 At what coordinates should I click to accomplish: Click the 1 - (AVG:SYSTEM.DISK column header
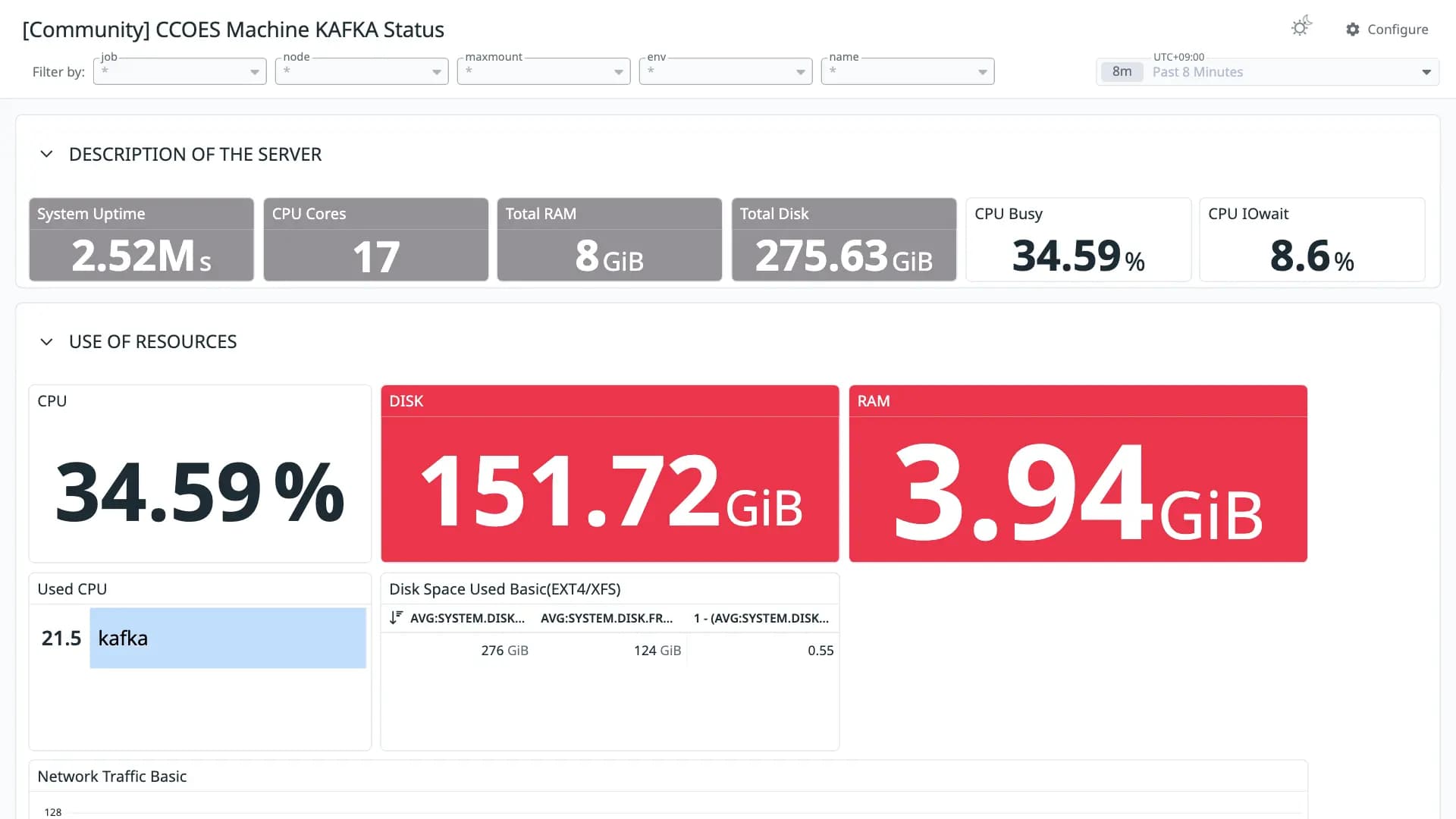point(761,618)
